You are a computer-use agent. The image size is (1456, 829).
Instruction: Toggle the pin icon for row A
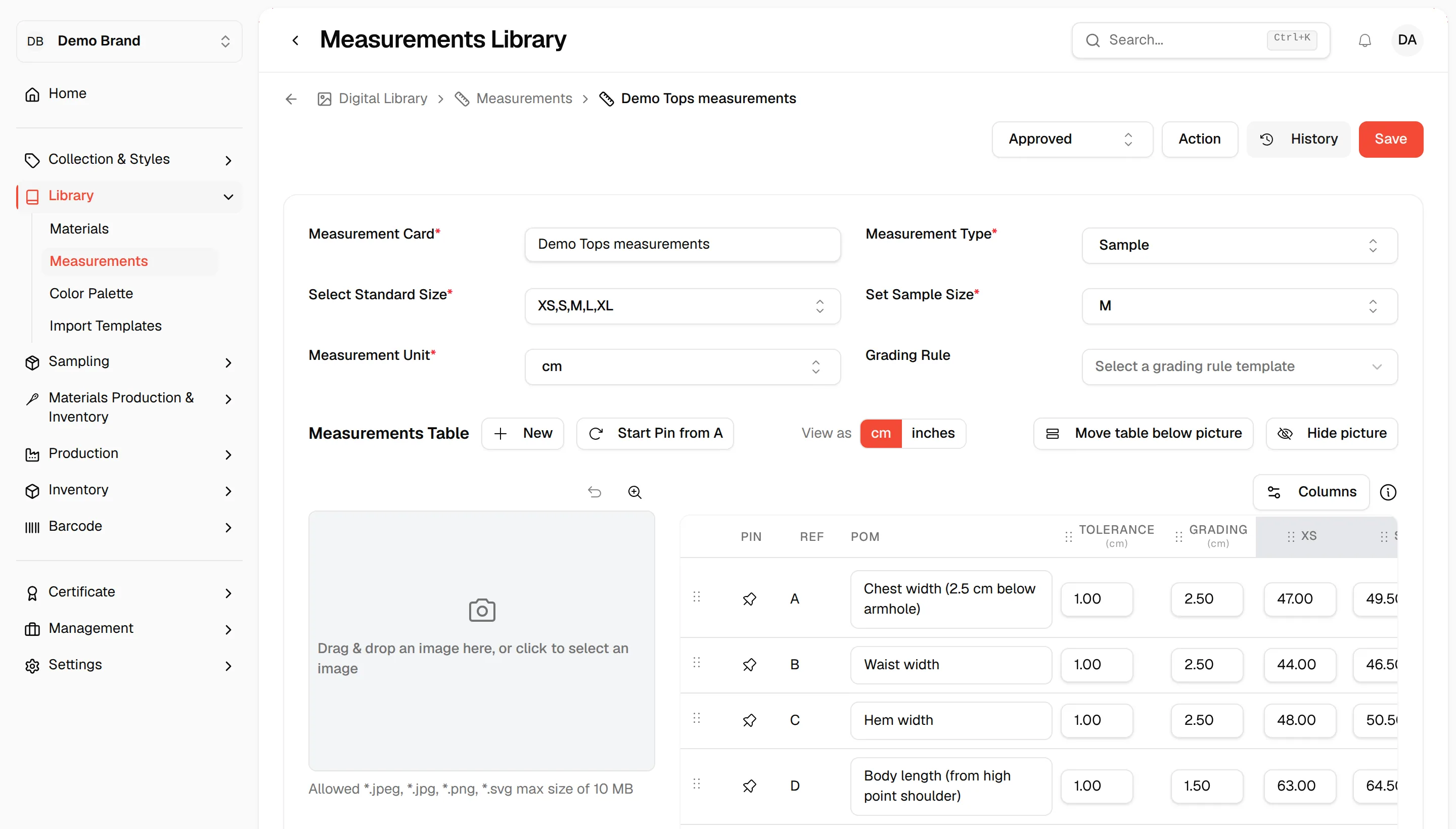point(749,599)
